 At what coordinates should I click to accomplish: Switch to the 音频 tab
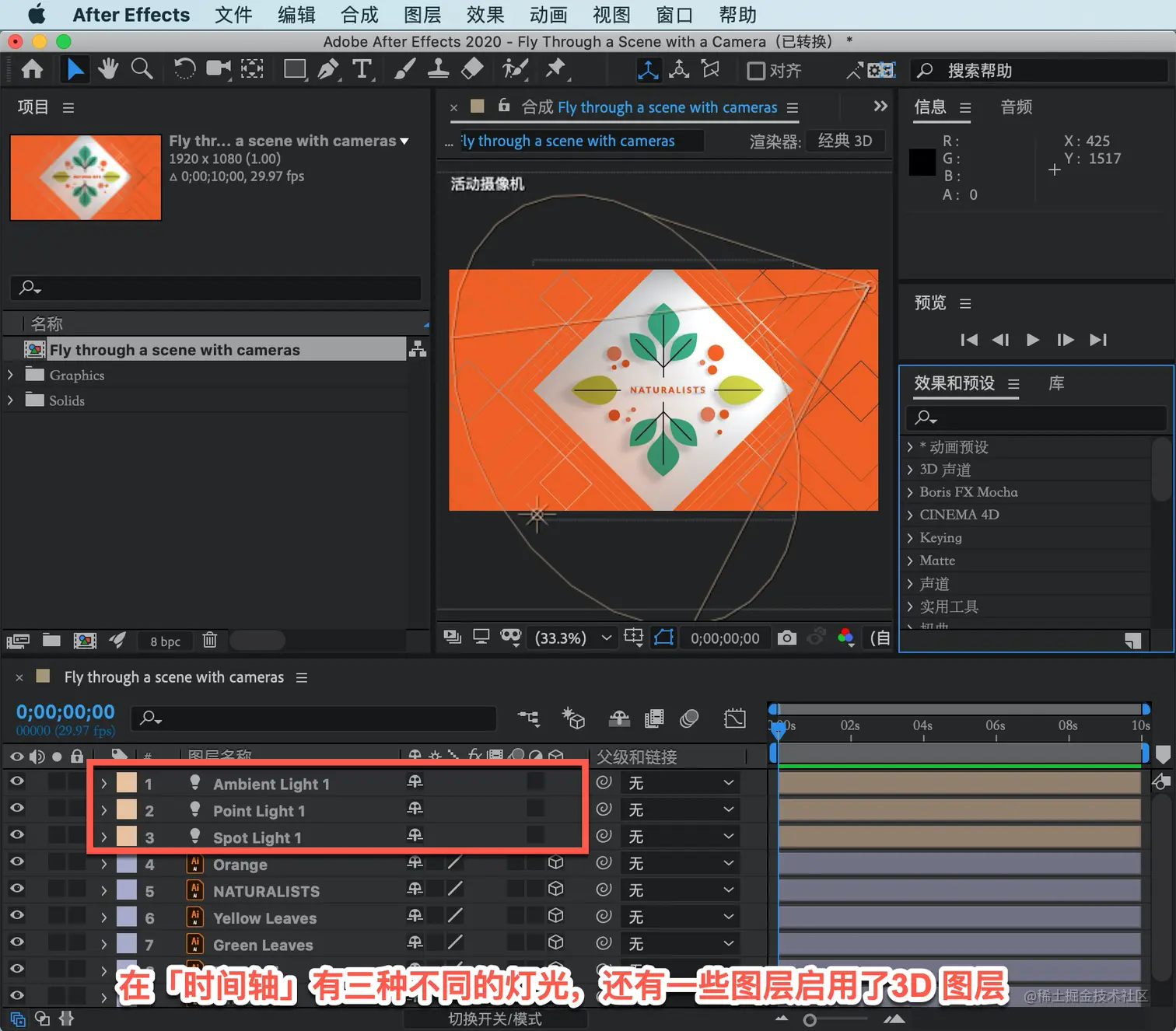pyautogui.click(x=1017, y=107)
